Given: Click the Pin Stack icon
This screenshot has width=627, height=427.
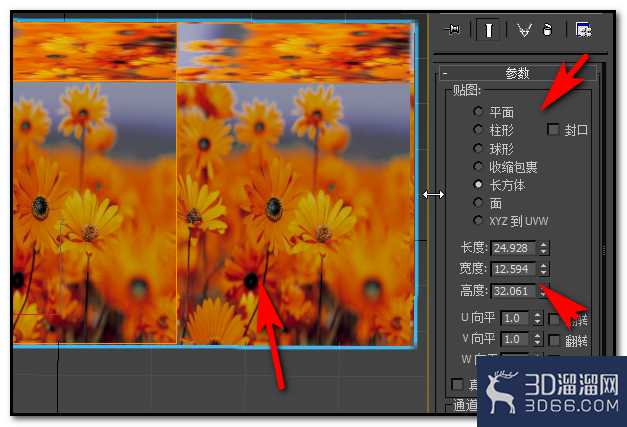Looking at the screenshot, I should pos(453,30).
